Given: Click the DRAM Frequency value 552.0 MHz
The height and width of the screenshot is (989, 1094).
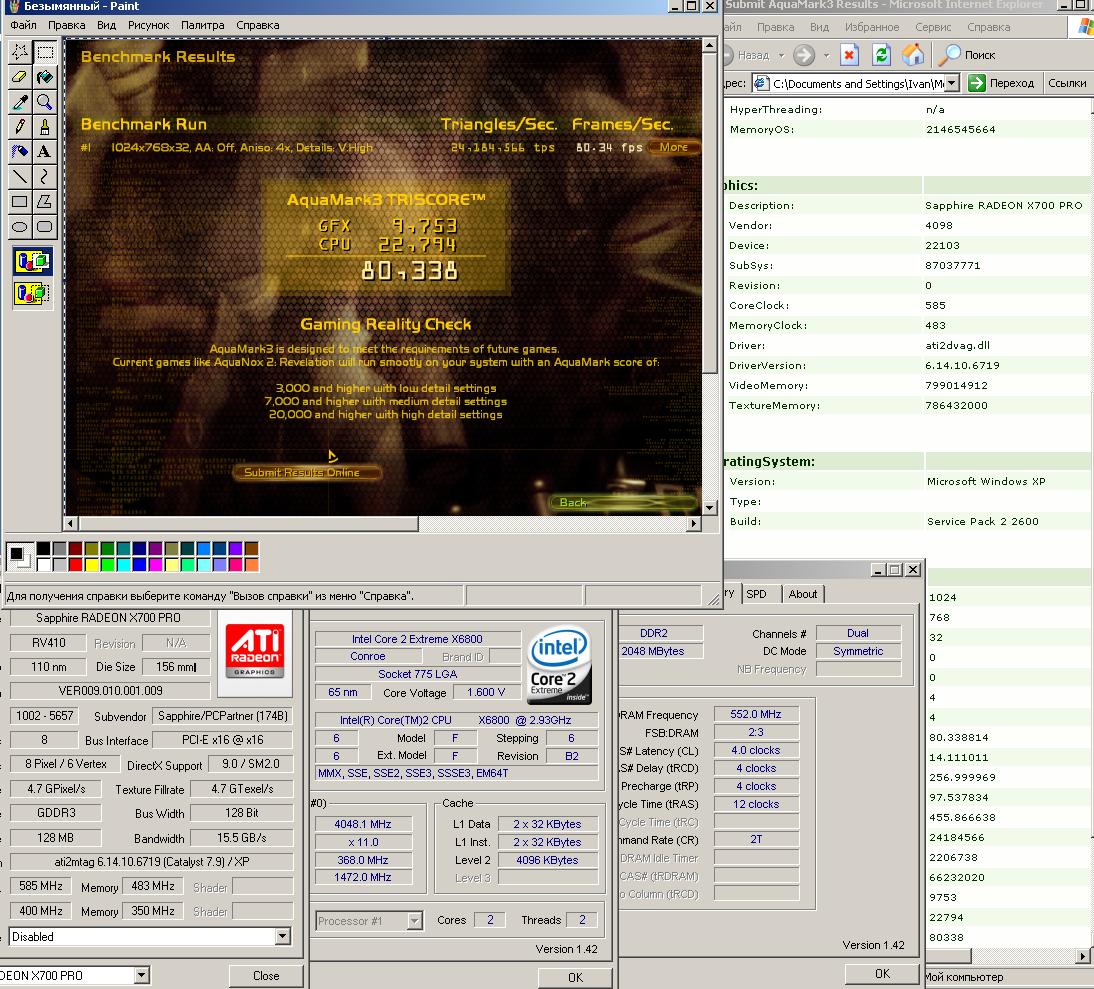Looking at the screenshot, I should pyautogui.click(x=756, y=714).
